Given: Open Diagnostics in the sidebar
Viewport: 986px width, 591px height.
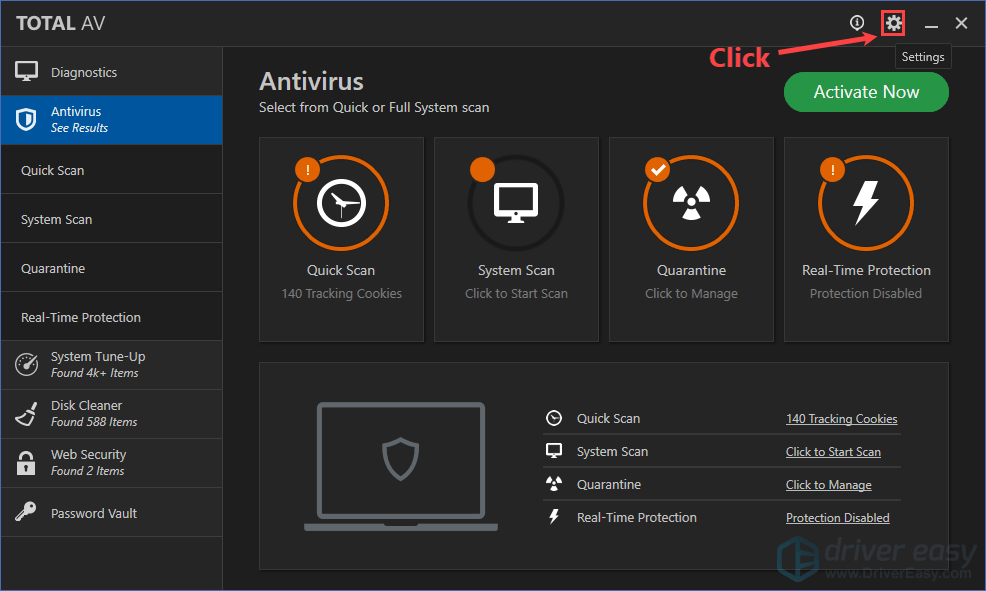Looking at the screenshot, I should (84, 72).
